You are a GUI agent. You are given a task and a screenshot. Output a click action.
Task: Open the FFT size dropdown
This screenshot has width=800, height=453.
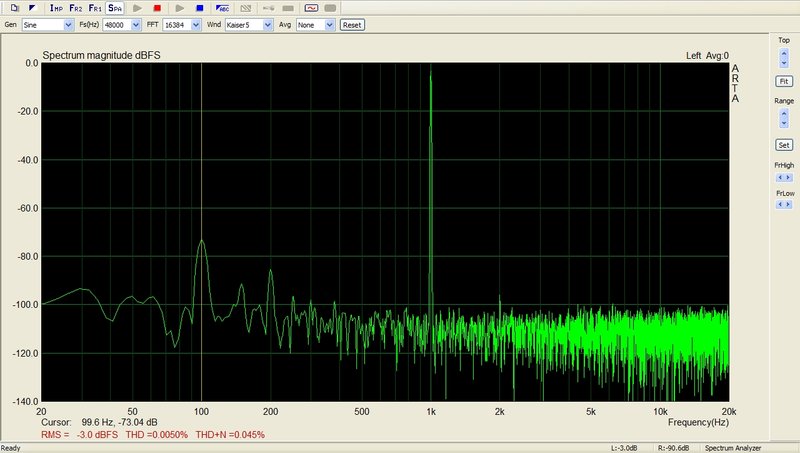196,25
